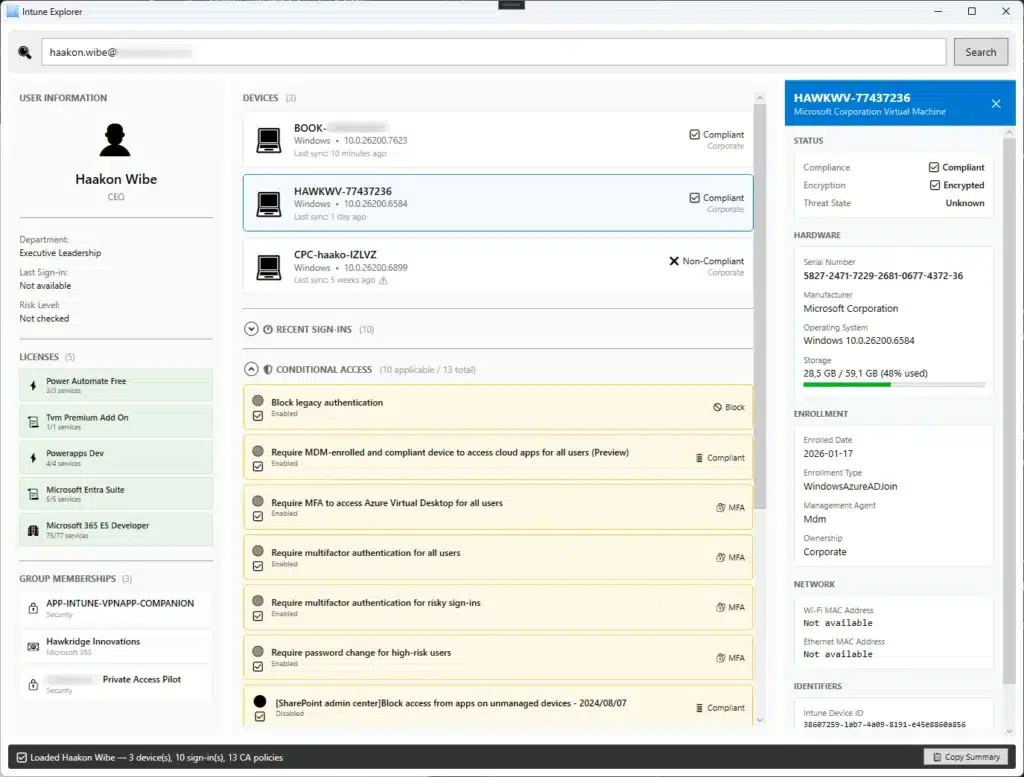Click the laptop icon for CPC-haako-IZLVZ

(x=268, y=267)
